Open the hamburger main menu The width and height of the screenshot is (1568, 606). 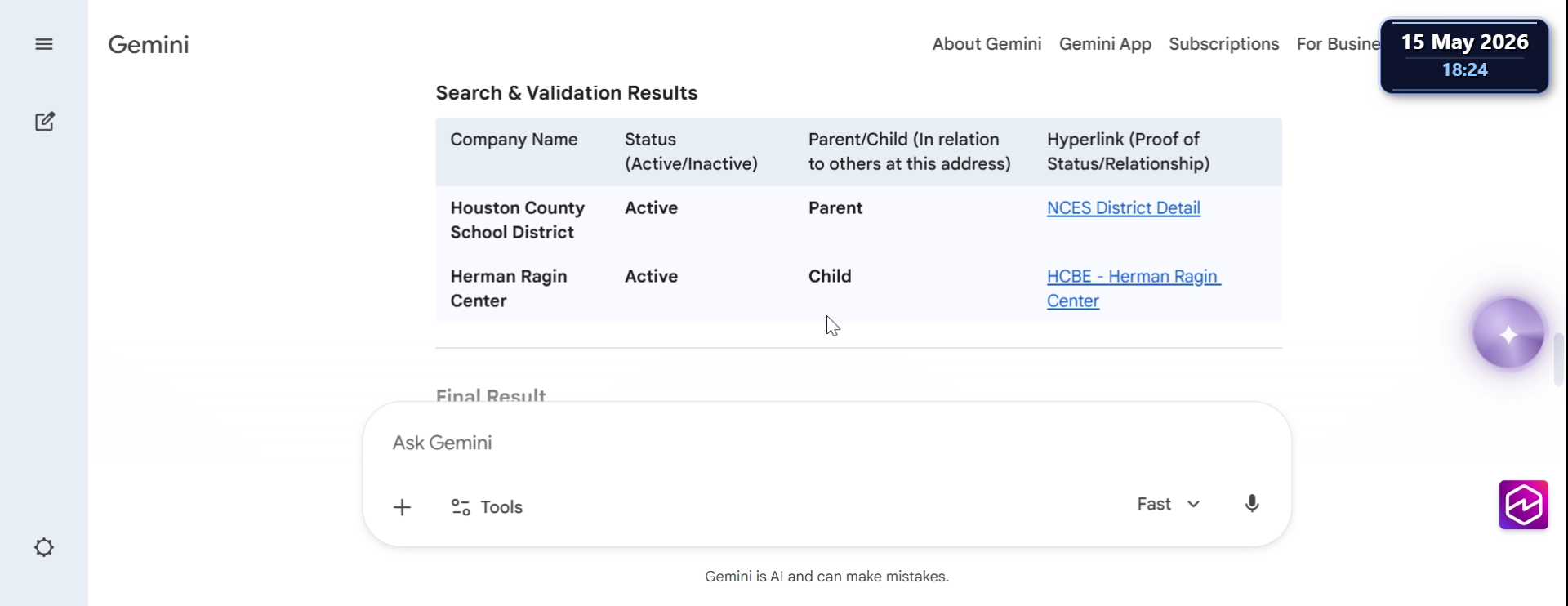[x=44, y=44]
